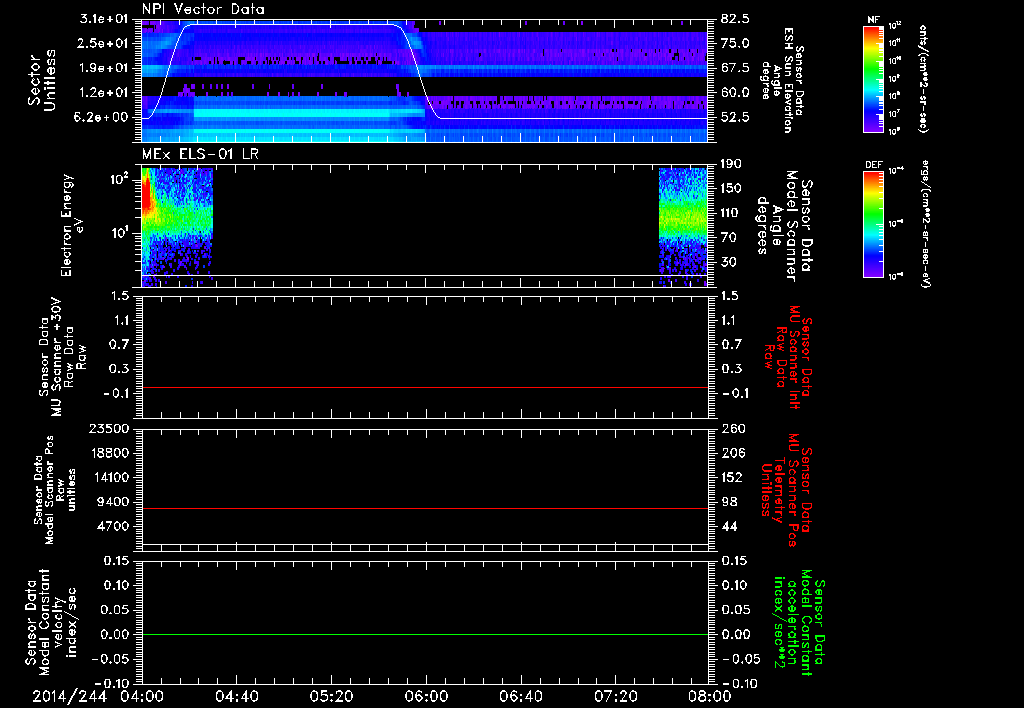Click the ELS spectrogram block near 08:00
The height and width of the screenshot is (708, 1024).
tap(683, 227)
